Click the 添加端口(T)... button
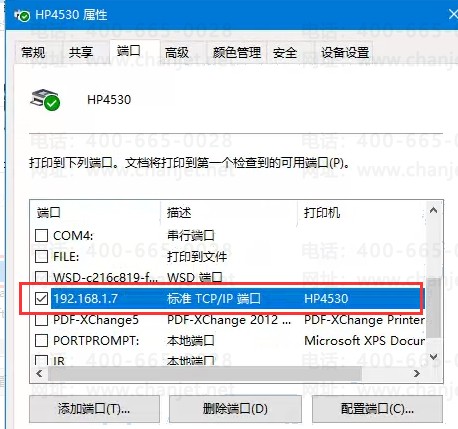The height and width of the screenshot is (429, 458). (x=94, y=409)
